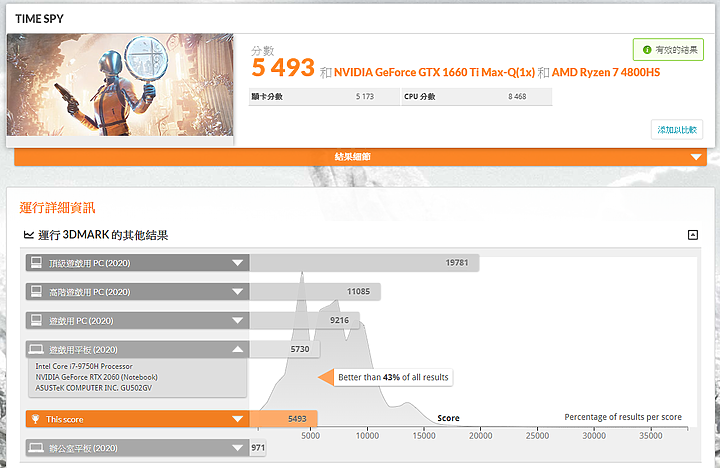This screenshot has height=468, width=720.
Task: Expand the 頂級遊戲用 PC (2020) row arrow
Action: click(x=237, y=263)
